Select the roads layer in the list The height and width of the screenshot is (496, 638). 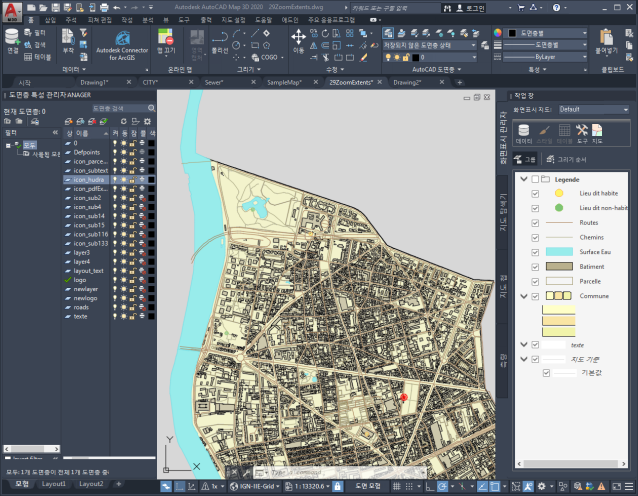tap(83, 309)
